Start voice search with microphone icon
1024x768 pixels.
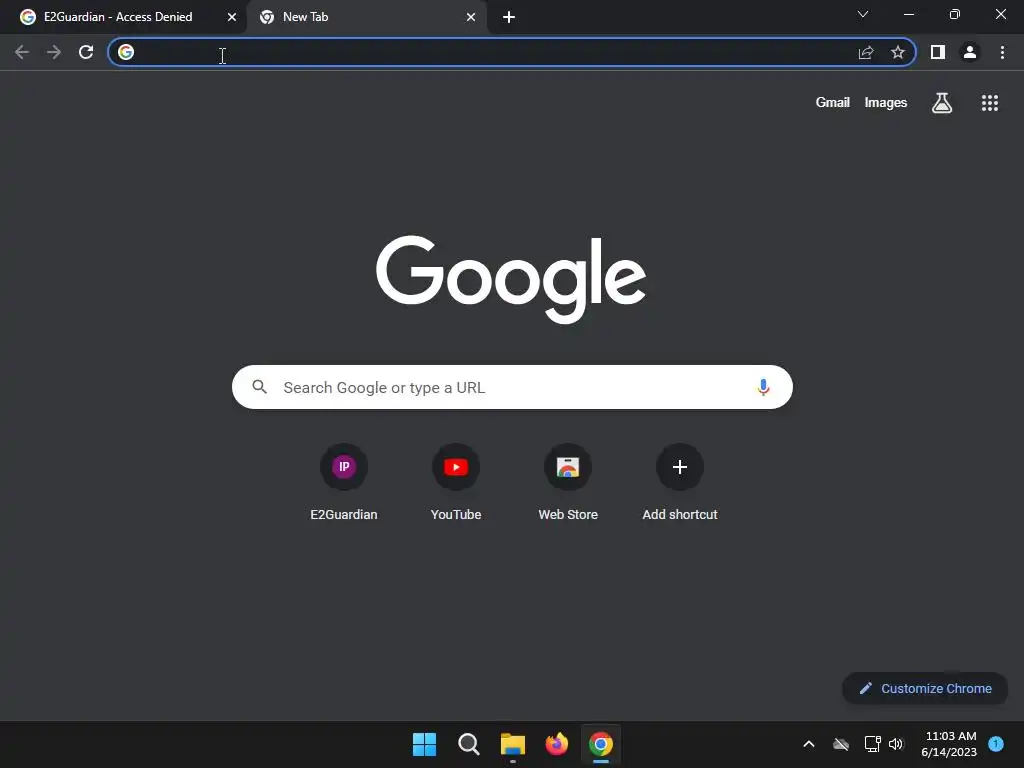763,387
